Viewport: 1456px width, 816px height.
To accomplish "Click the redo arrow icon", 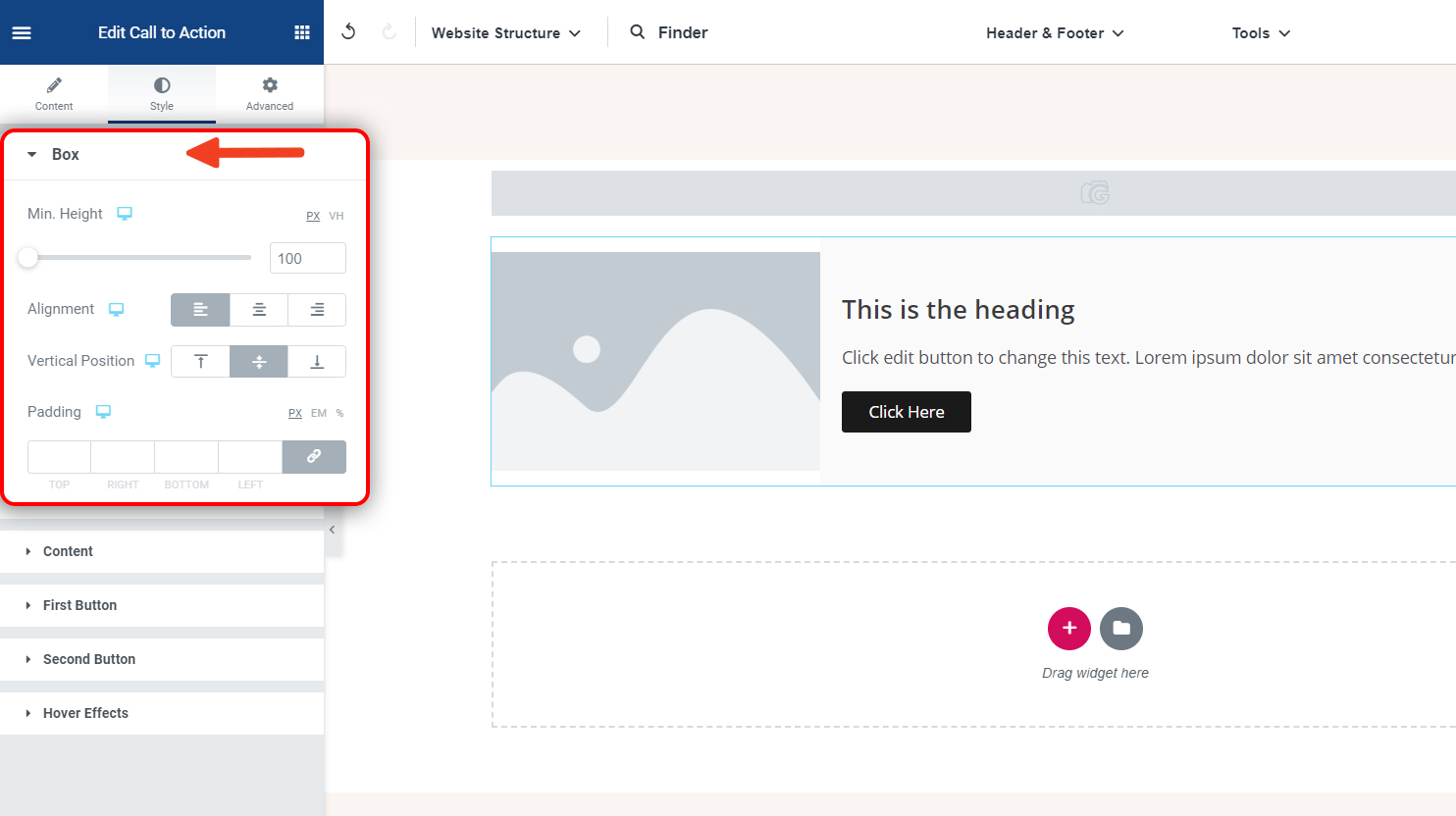I will coord(390,32).
